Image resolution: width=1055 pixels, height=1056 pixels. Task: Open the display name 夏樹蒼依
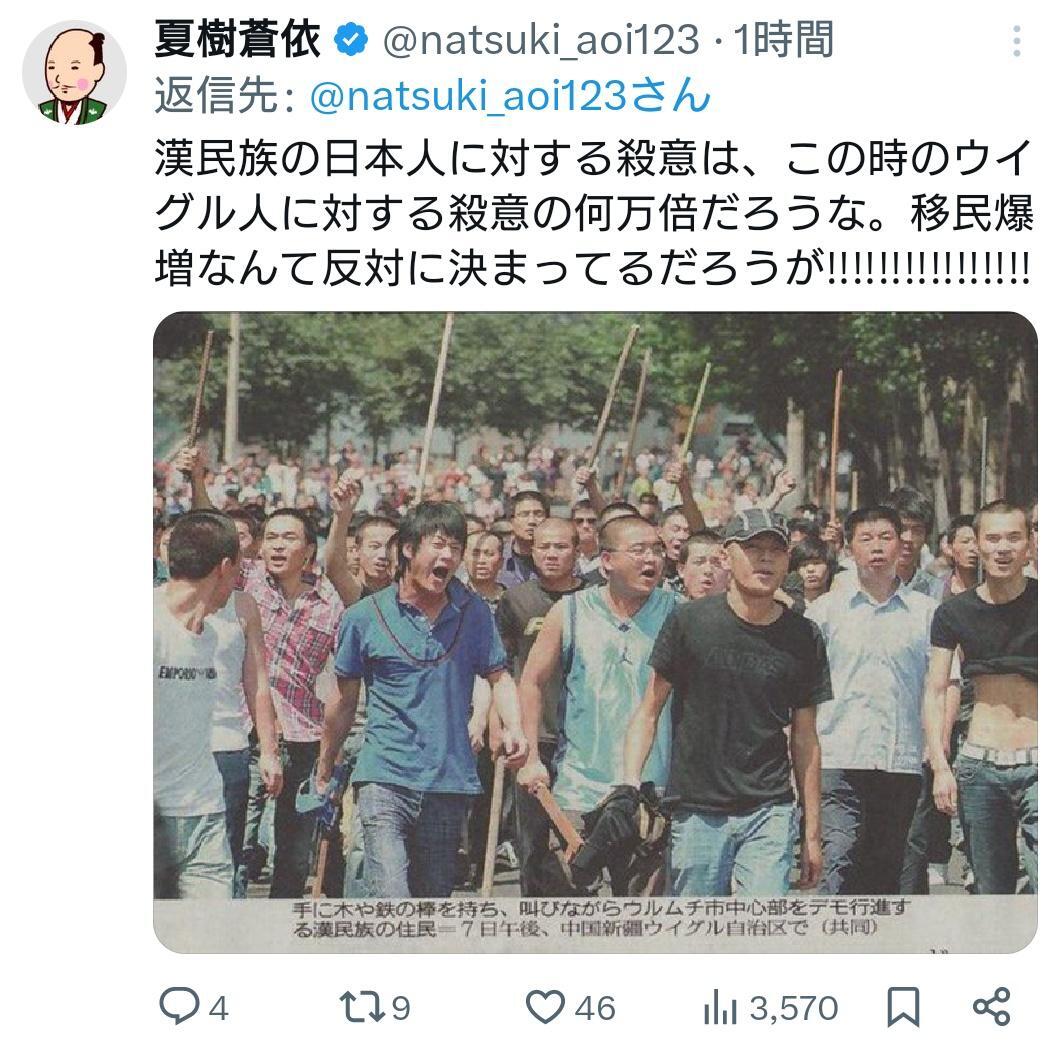[238, 39]
